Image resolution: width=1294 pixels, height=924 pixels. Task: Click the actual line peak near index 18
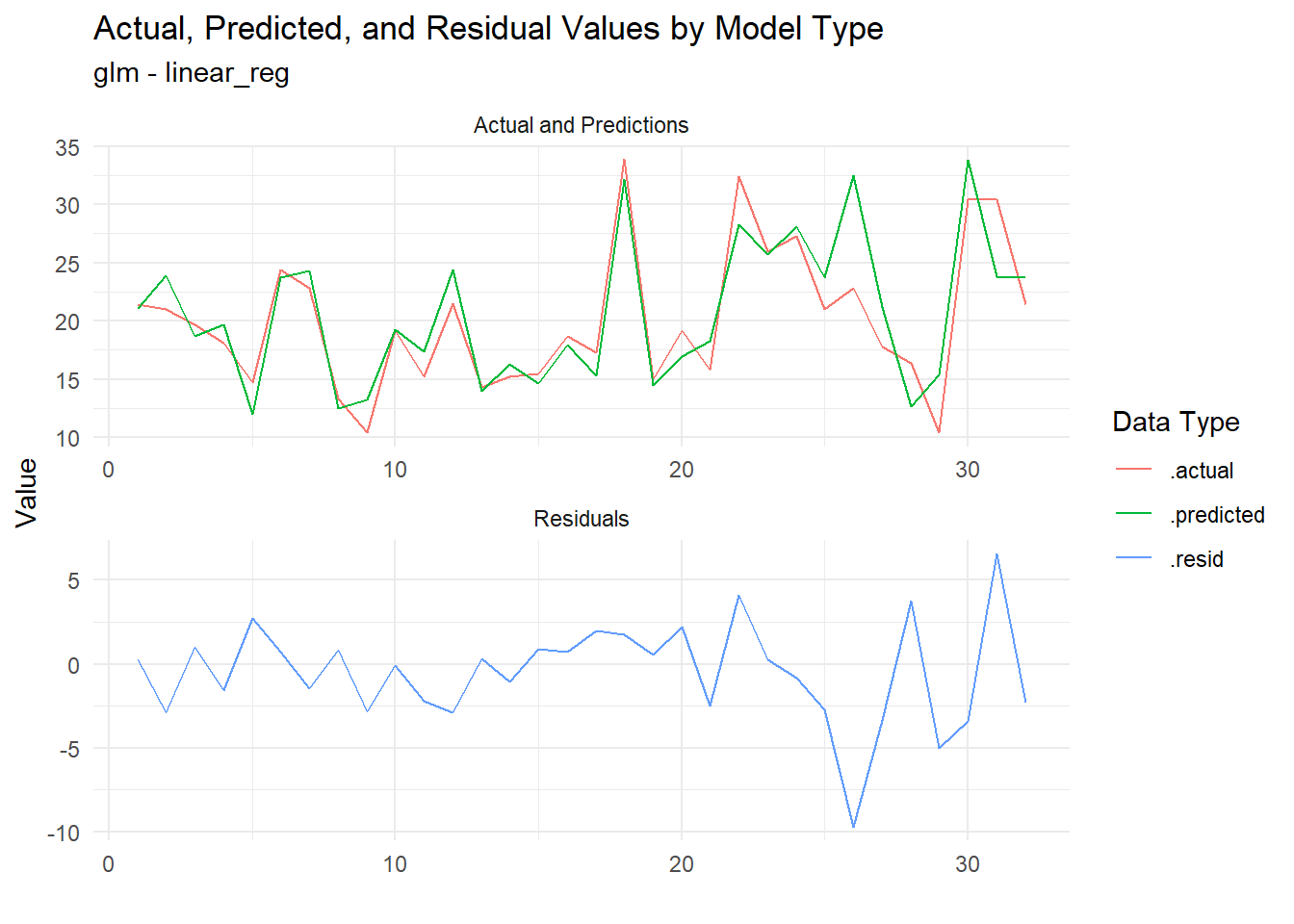624,160
